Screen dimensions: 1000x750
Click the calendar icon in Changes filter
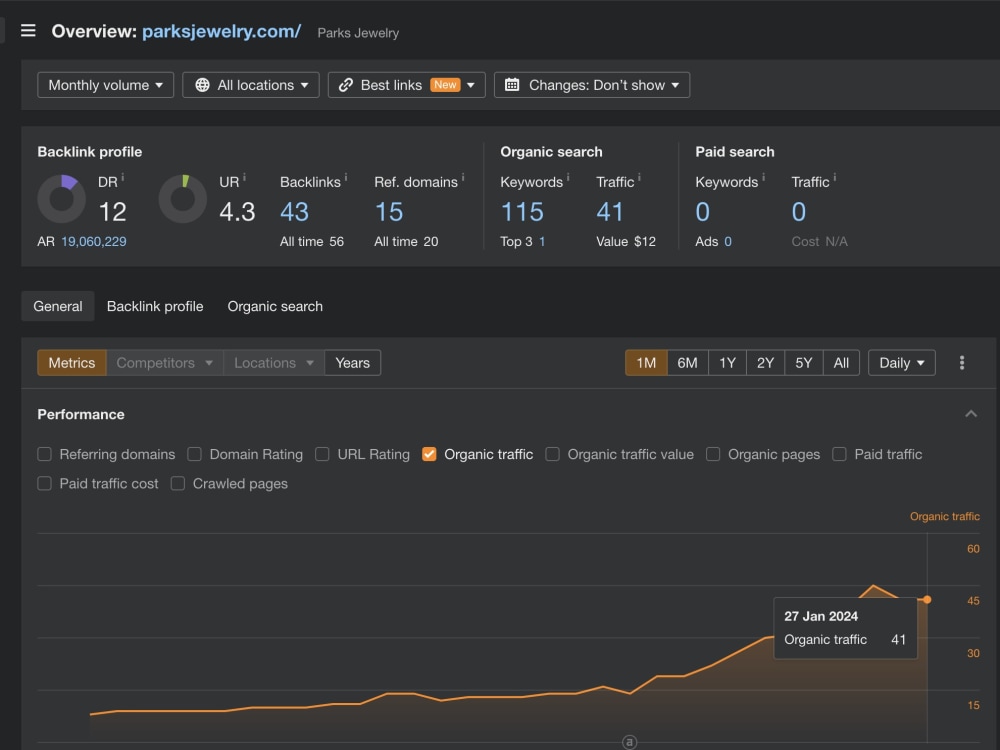pos(511,85)
